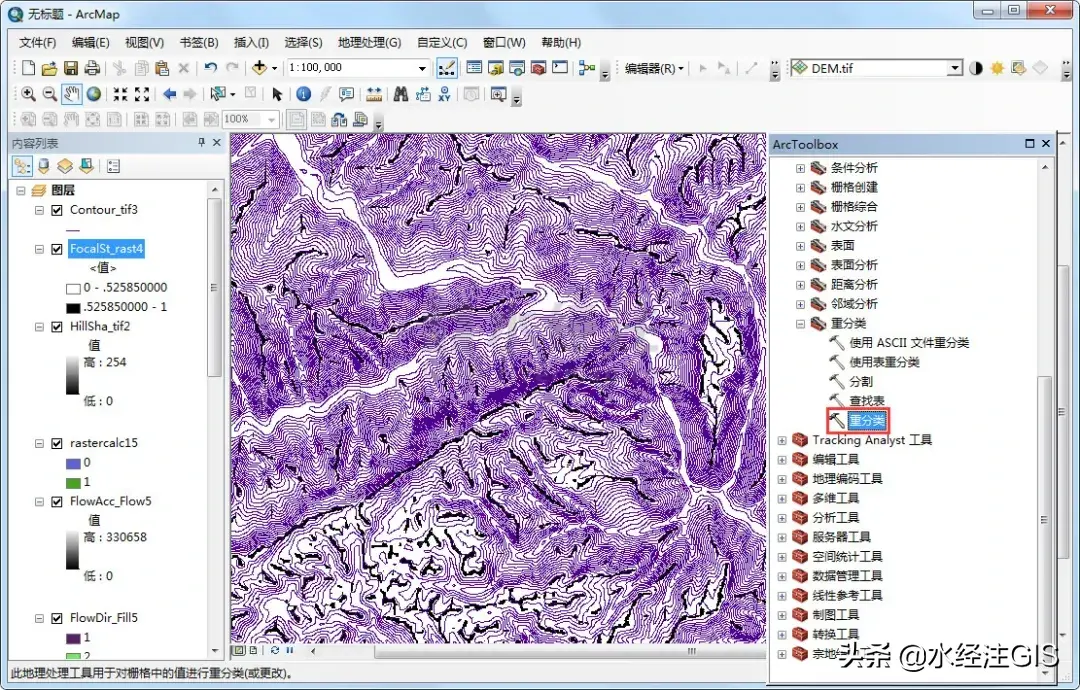
Task: Uncheck the Contour_tif3 layer
Action: (x=57, y=210)
